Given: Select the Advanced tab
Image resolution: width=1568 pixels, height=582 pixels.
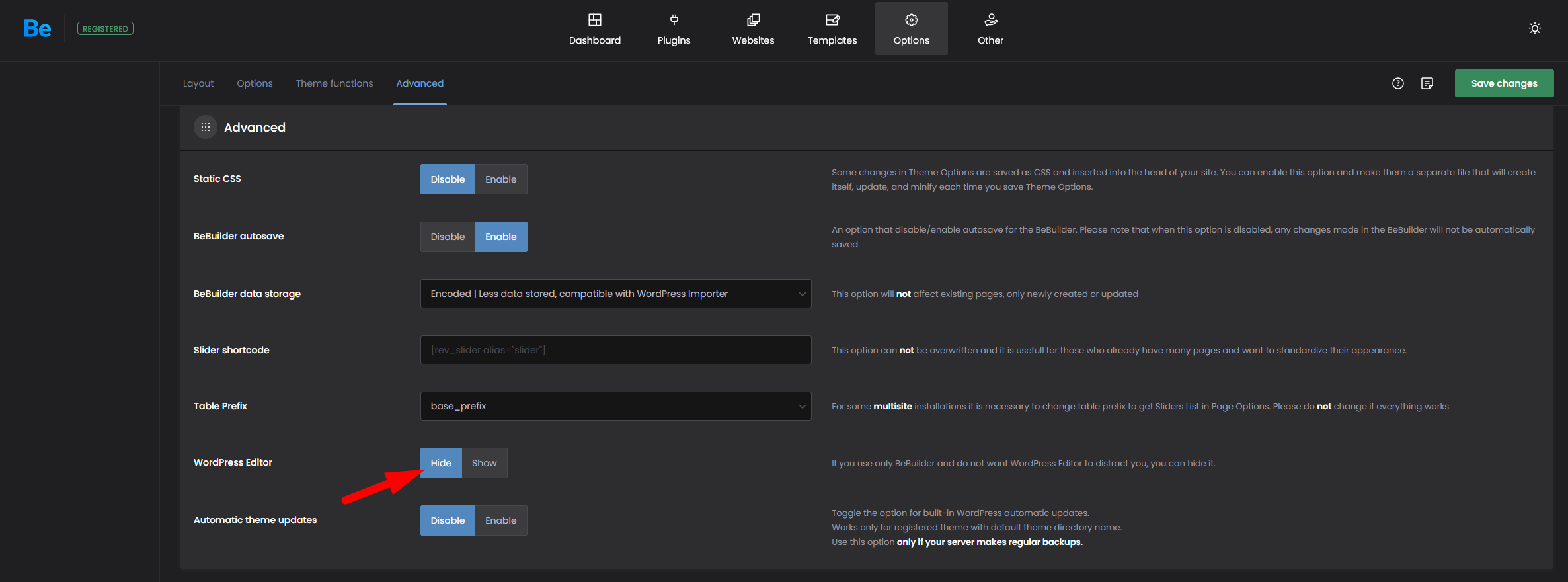Looking at the screenshot, I should click(x=420, y=83).
